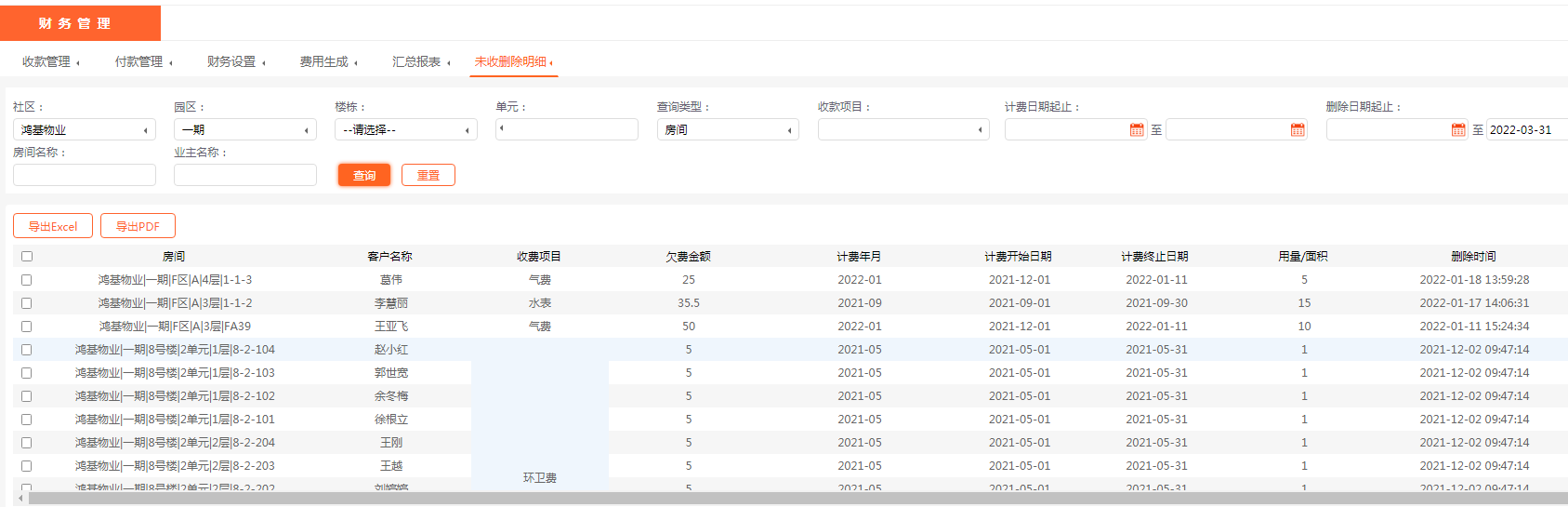Switch to the 汇总报表 menu
Viewport: 1568px width, 507px height.
420,62
